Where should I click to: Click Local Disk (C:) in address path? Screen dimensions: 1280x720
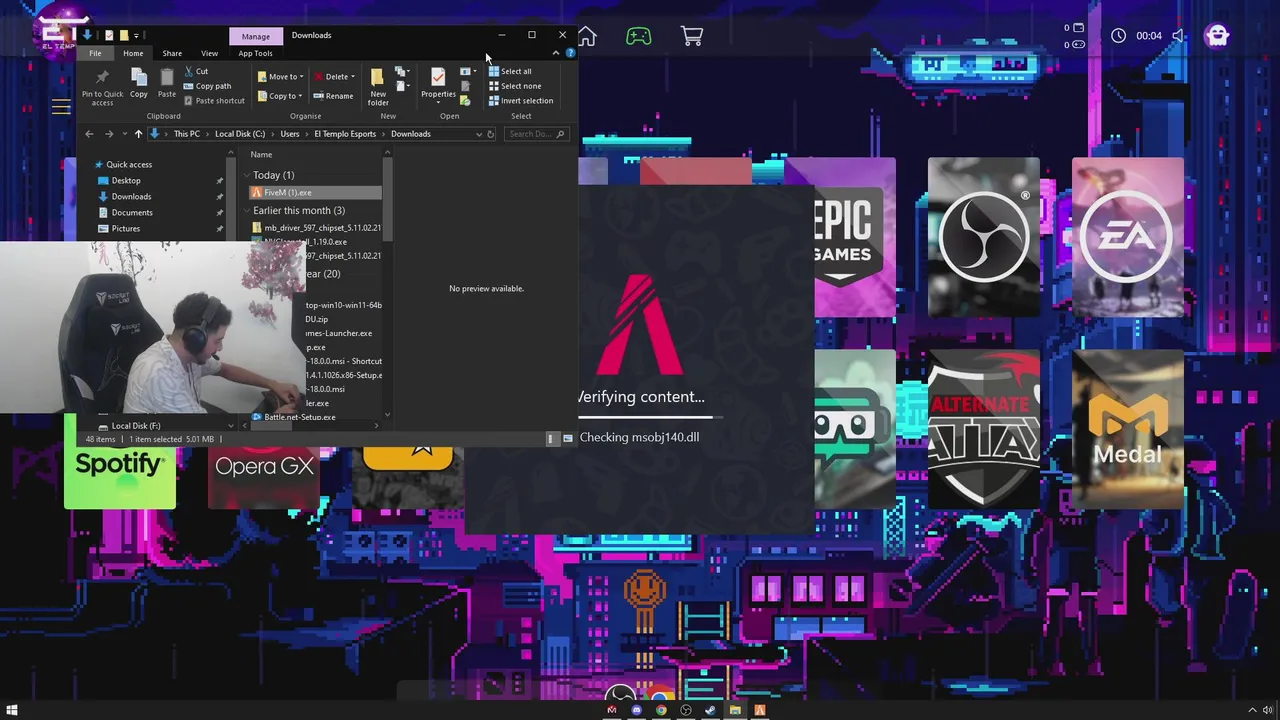point(240,134)
